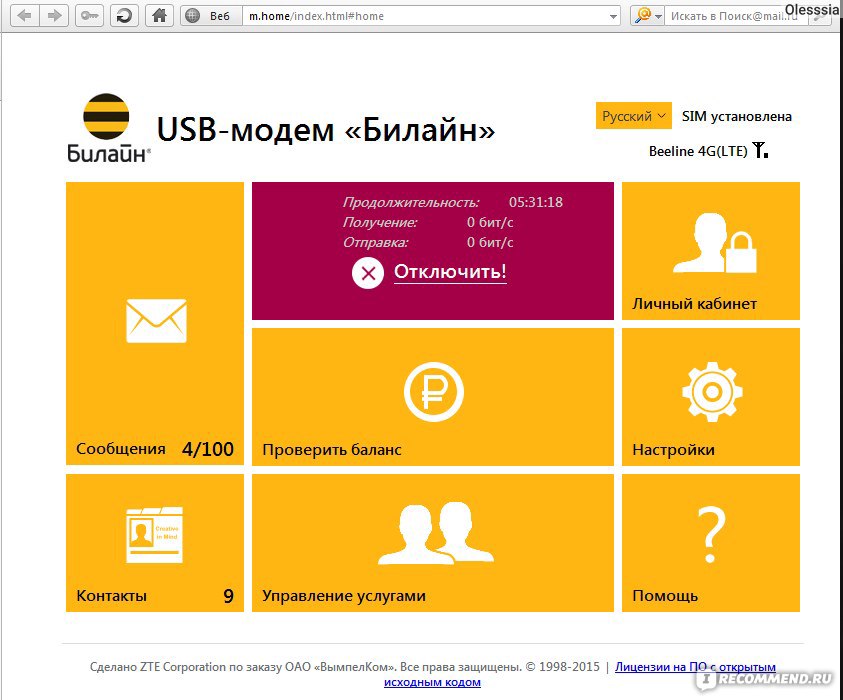Click the globe 'Веб' address badge
843x700 pixels.
[211, 16]
